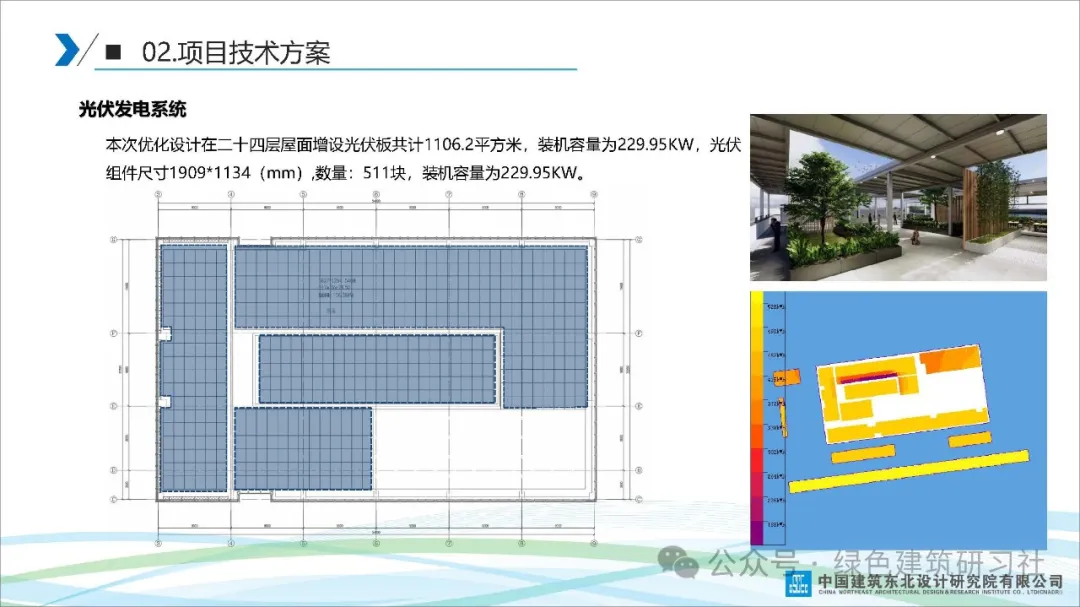Screen dimensions: 1080x607
Task: Click the WeChat logo in the watermark
Action: click(x=685, y=564)
